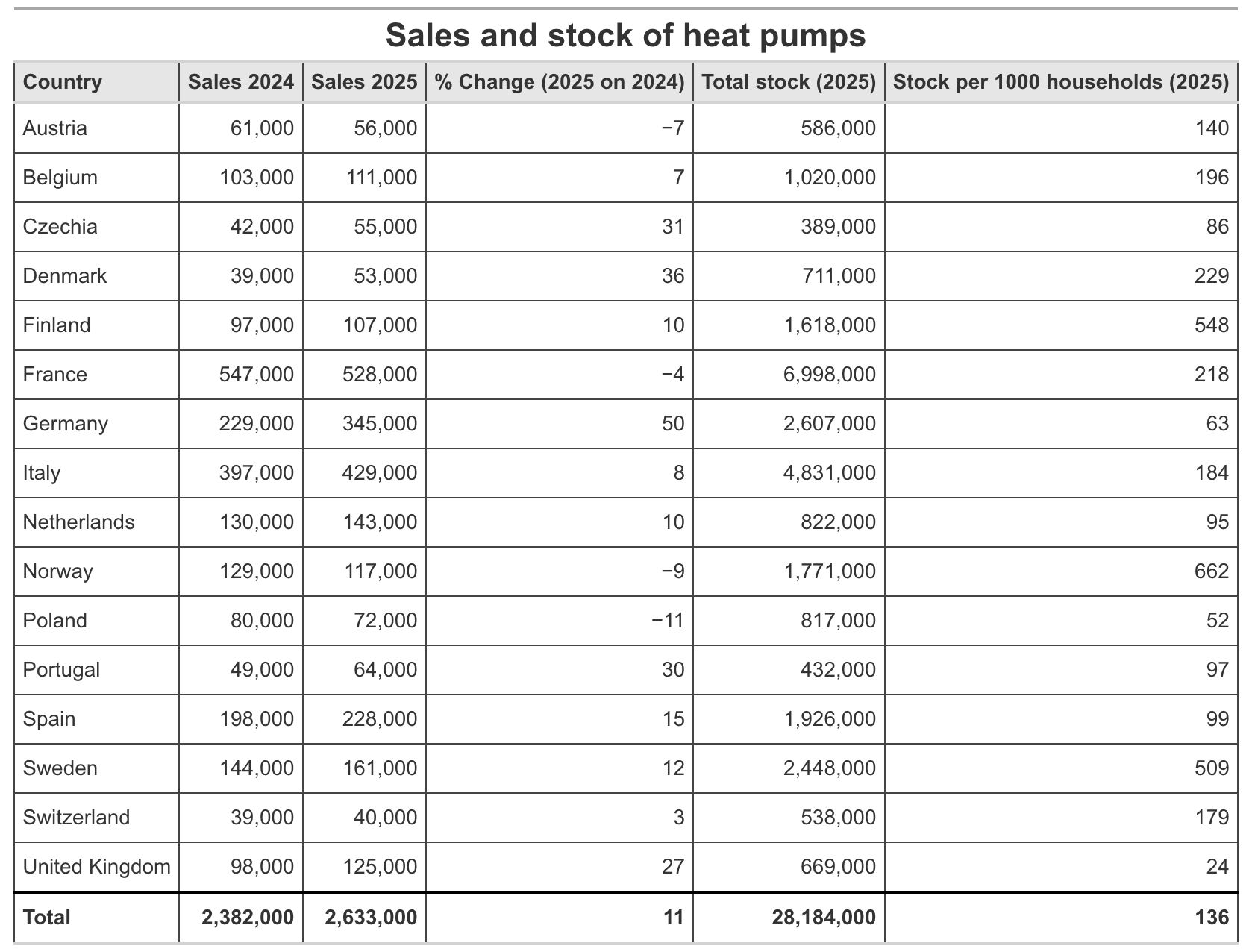Image resolution: width=1252 pixels, height=952 pixels.
Task: Select Poland's −11 percent change cell
Action: 667,621
